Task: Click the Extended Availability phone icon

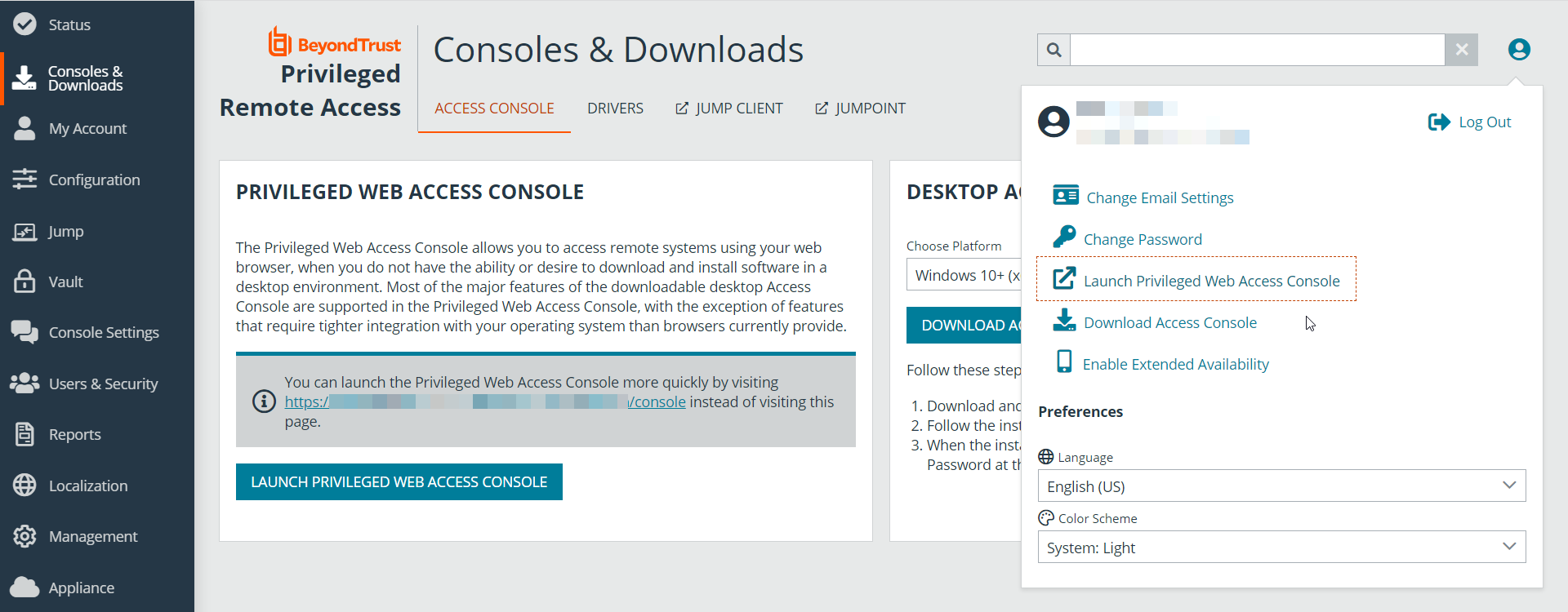Action: coord(1064,361)
